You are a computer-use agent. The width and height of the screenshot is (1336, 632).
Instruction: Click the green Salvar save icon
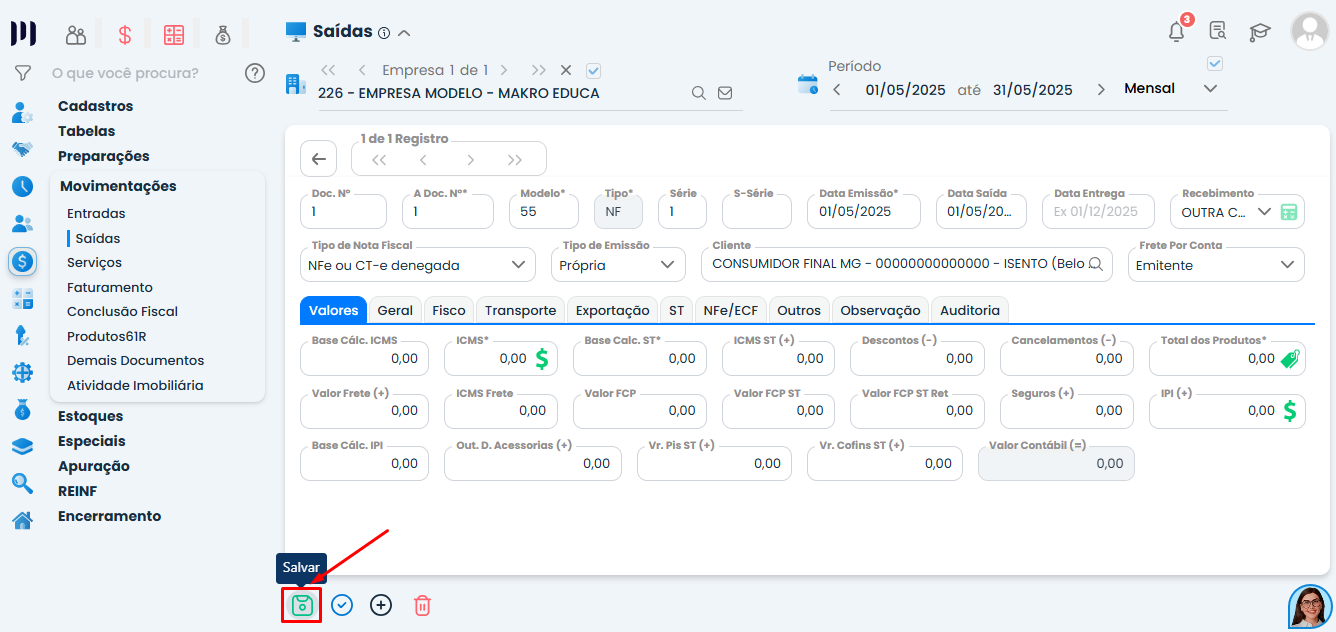301,605
